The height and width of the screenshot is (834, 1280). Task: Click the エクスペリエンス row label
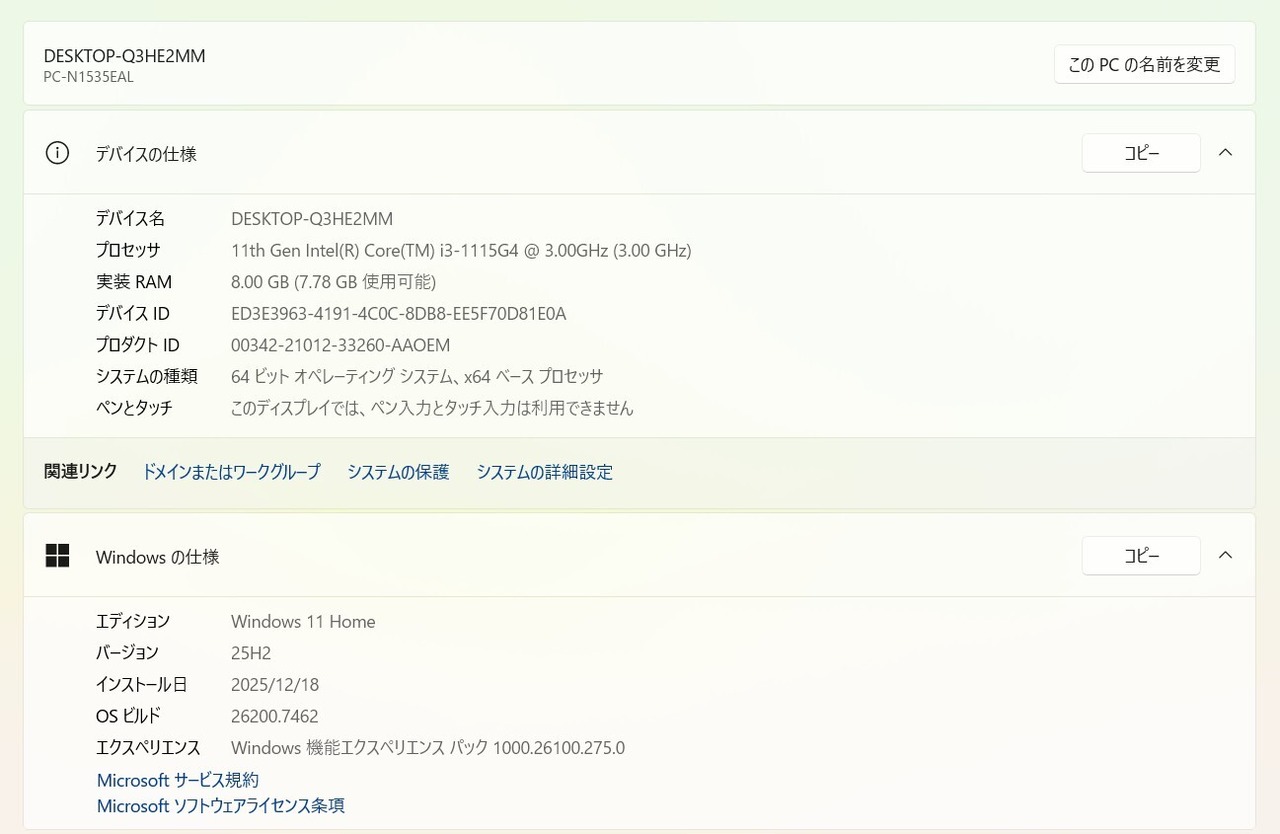coord(148,748)
